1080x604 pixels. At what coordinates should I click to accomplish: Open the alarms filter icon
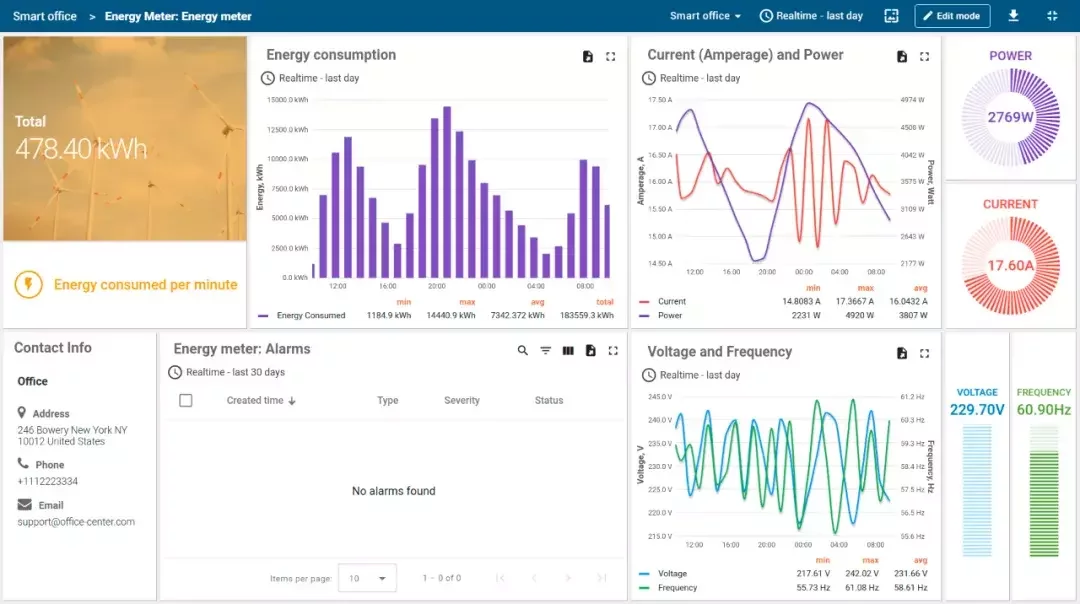(546, 351)
